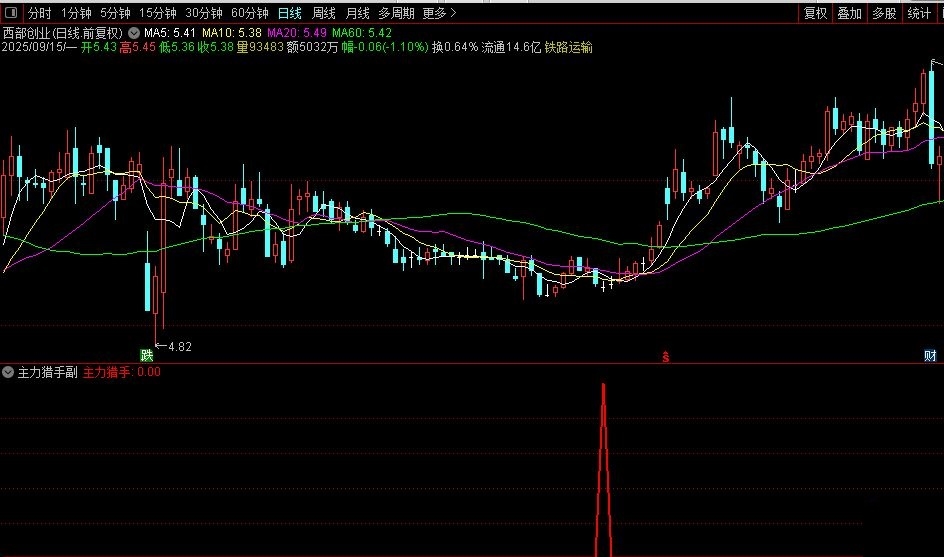944x557 pixels.
Task: Click the red $ event marker
Action: point(665,357)
